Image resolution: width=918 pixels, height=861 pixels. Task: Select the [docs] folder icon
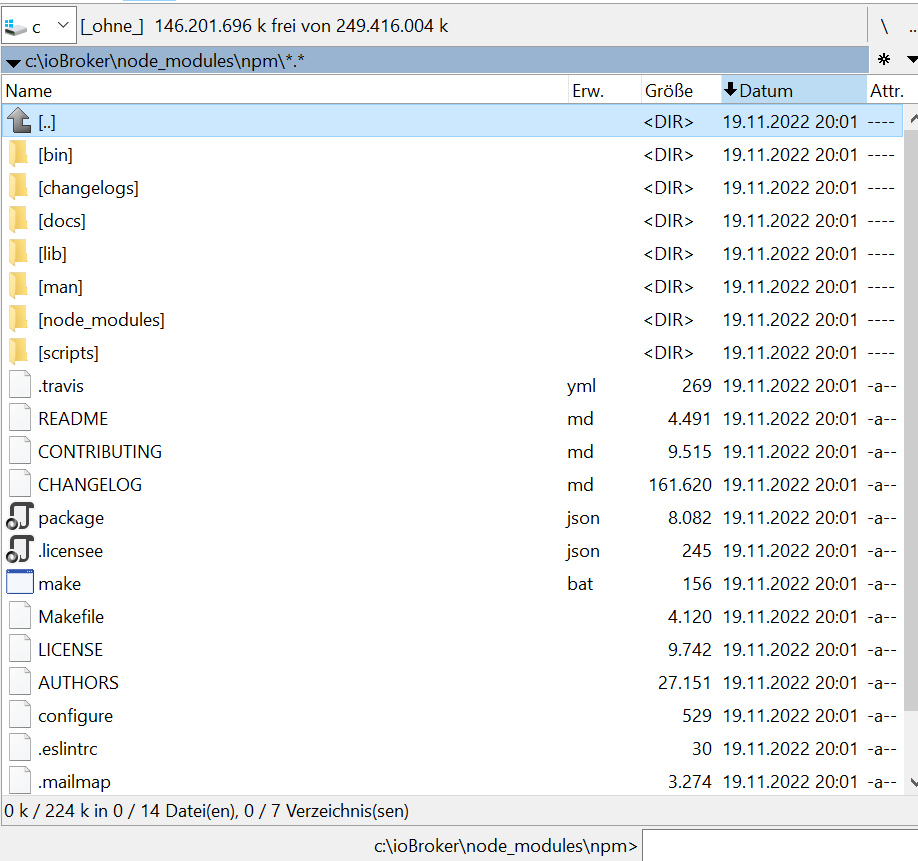coord(19,221)
